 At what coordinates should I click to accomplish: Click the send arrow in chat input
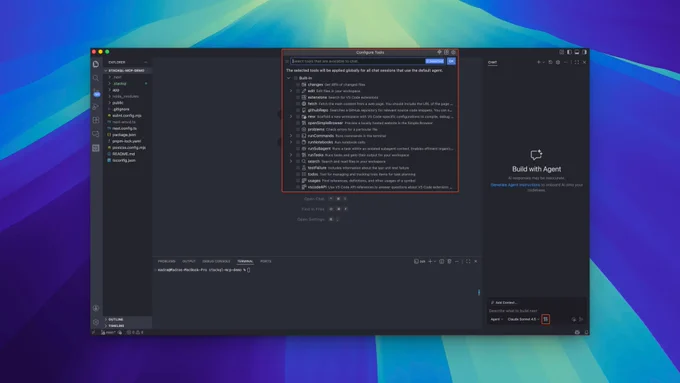(581, 319)
